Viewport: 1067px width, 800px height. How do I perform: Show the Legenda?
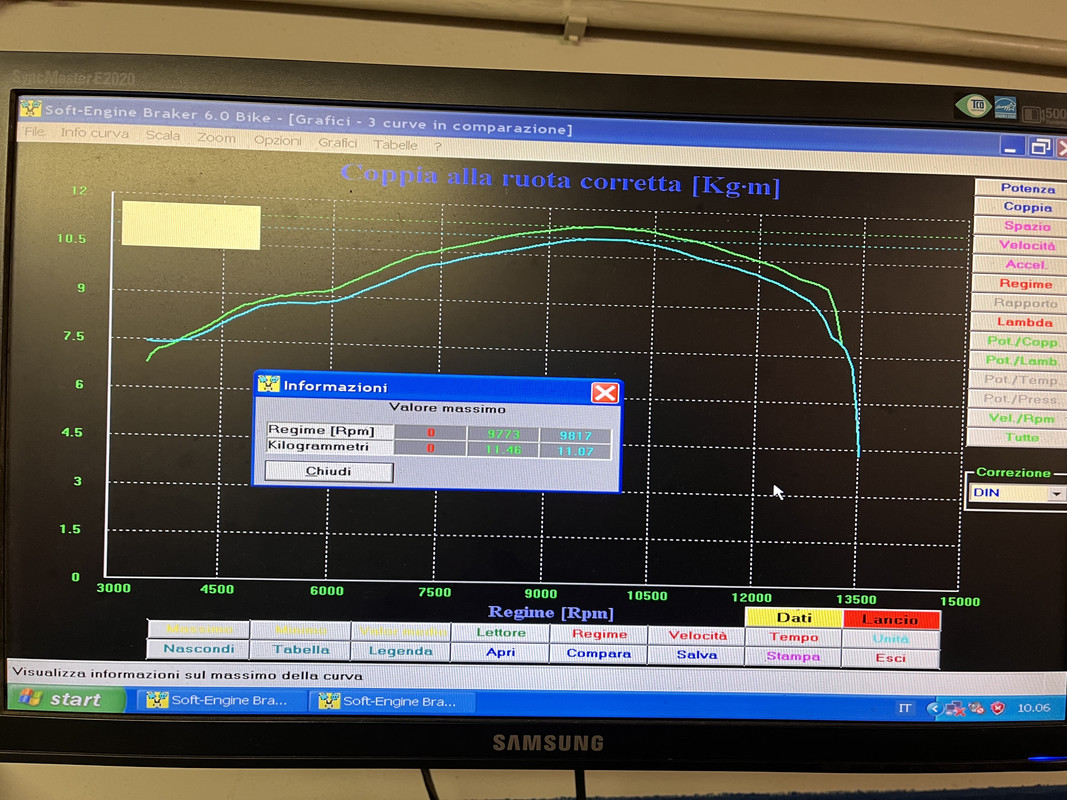[x=401, y=652]
